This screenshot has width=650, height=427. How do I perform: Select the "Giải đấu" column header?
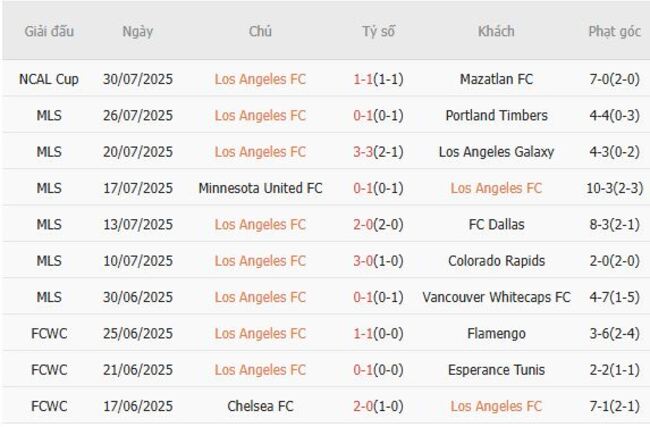48,31
